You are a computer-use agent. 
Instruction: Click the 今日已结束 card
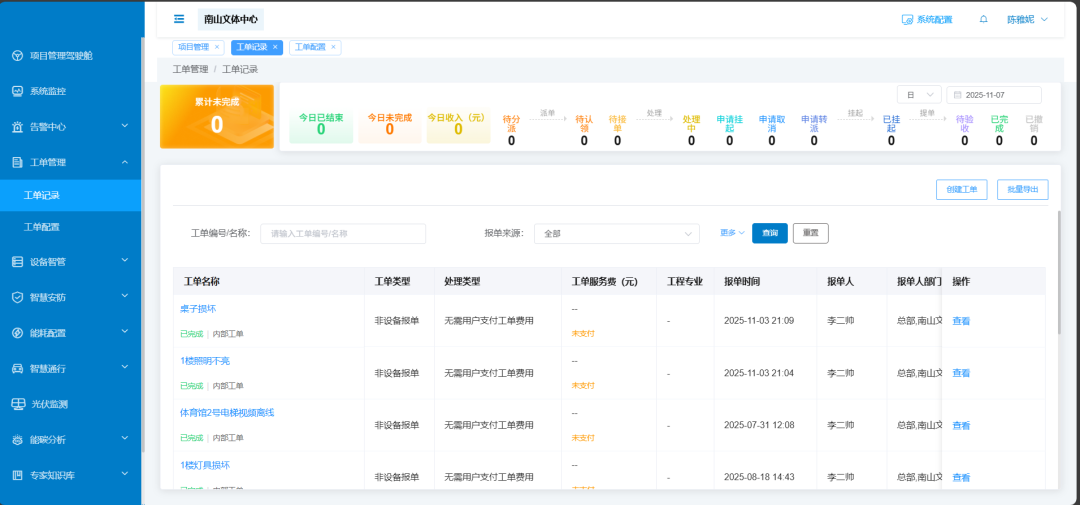pos(321,125)
